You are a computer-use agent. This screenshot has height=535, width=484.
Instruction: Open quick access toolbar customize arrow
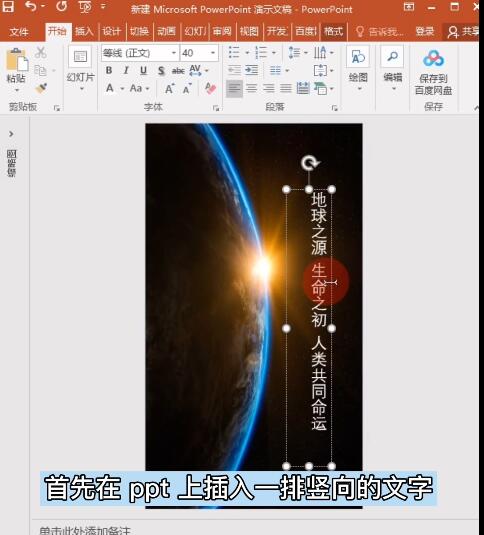tap(103, 6)
